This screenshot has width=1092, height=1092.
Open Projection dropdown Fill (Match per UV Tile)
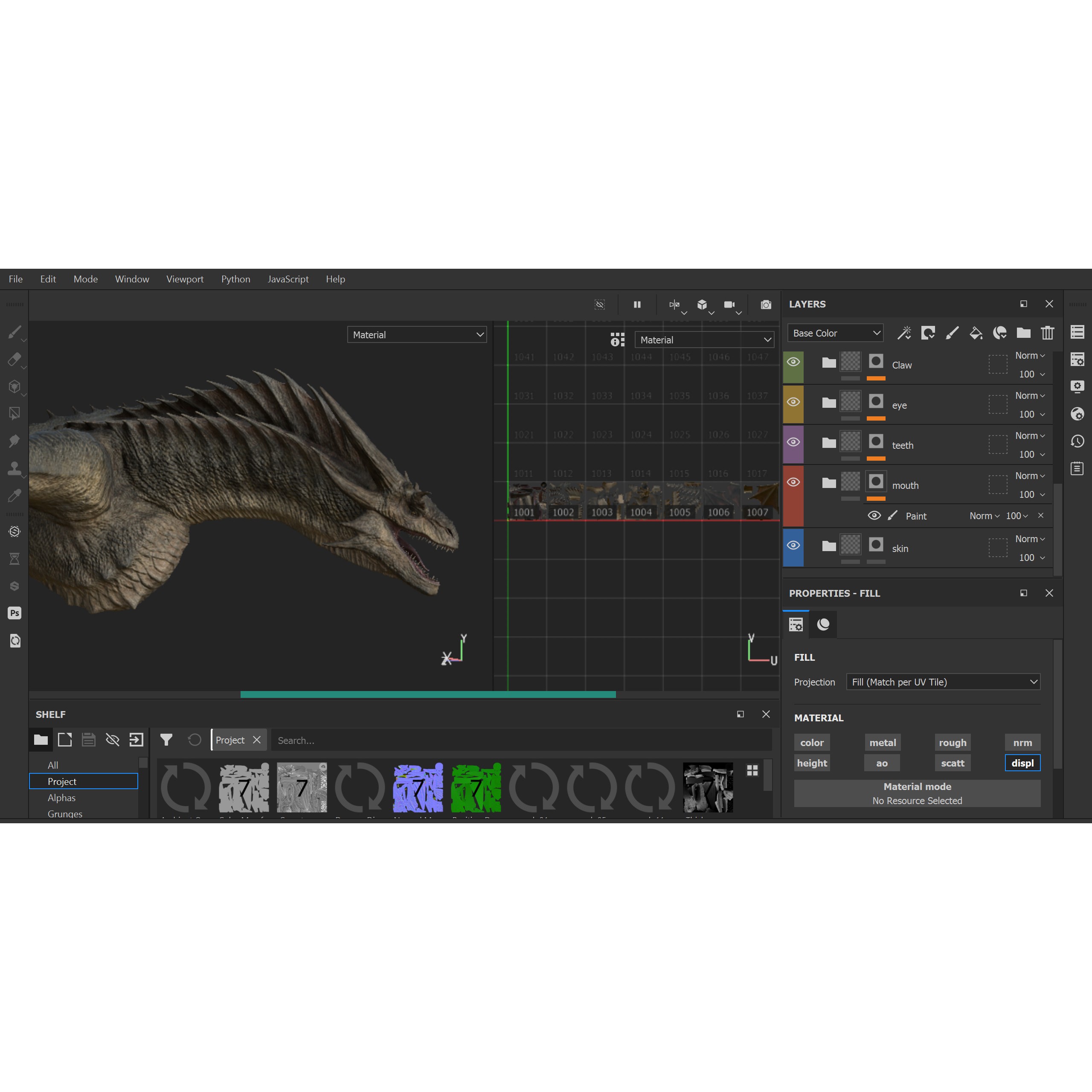tap(944, 682)
